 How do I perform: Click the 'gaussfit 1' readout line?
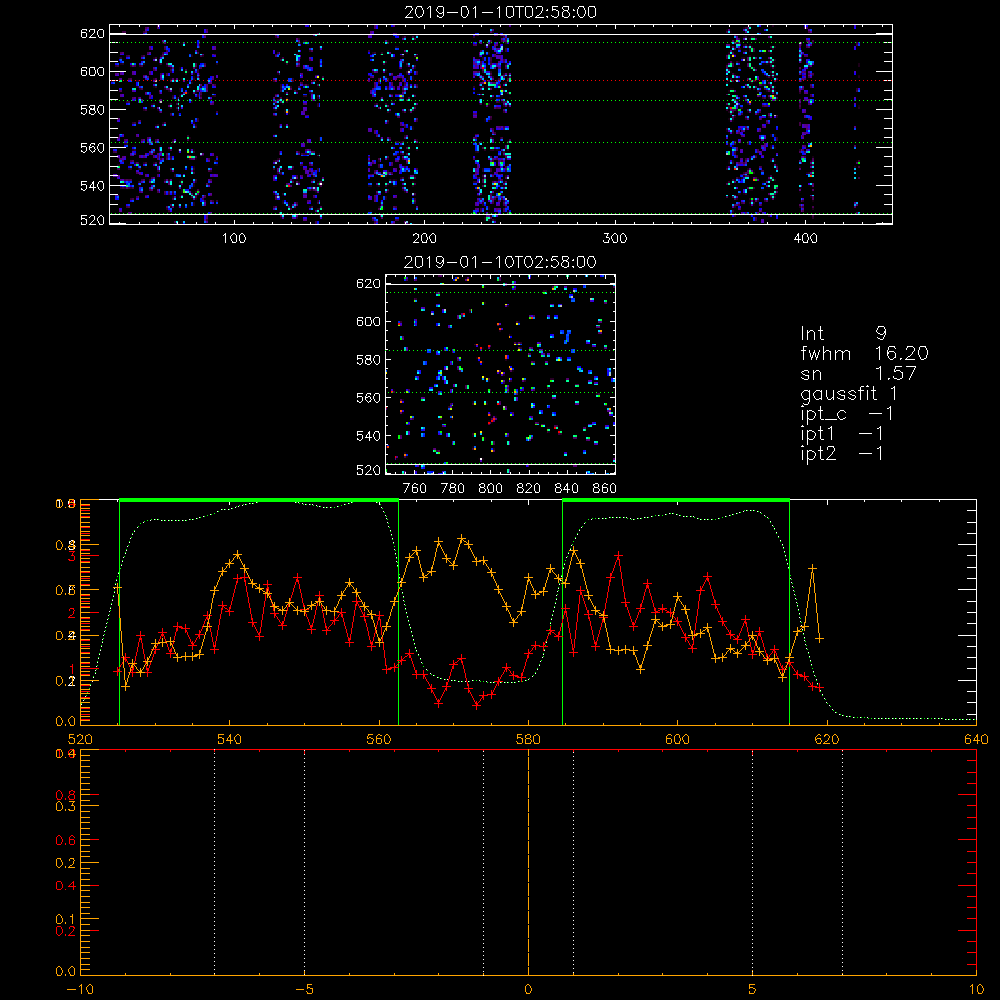coord(849,393)
